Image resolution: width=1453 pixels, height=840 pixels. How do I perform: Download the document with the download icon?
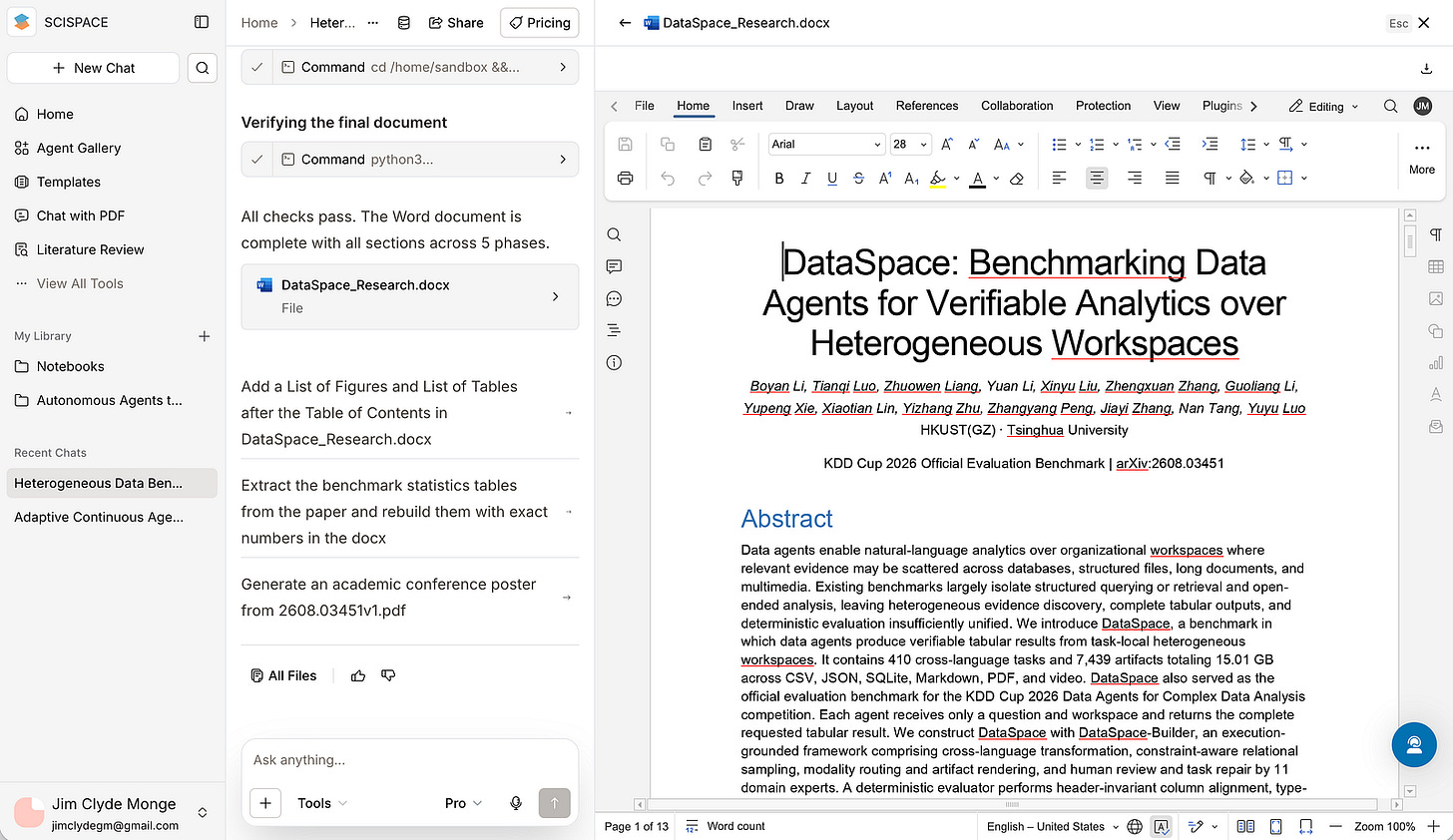click(x=1425, y=69)
